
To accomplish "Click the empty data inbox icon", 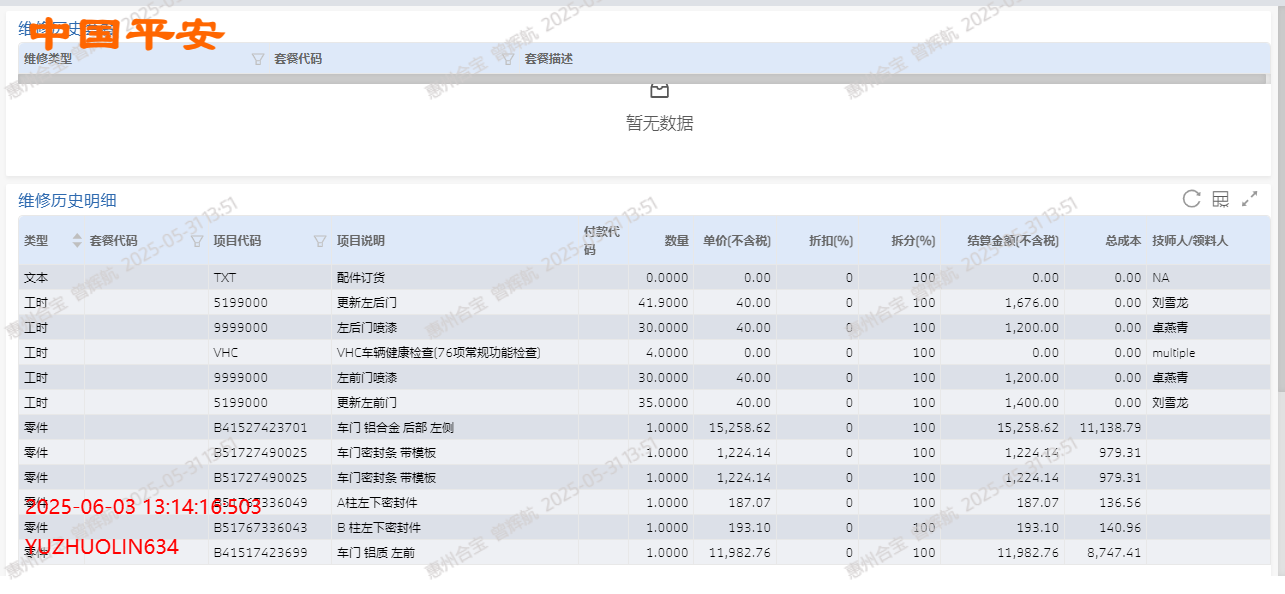I will [659, 91].
